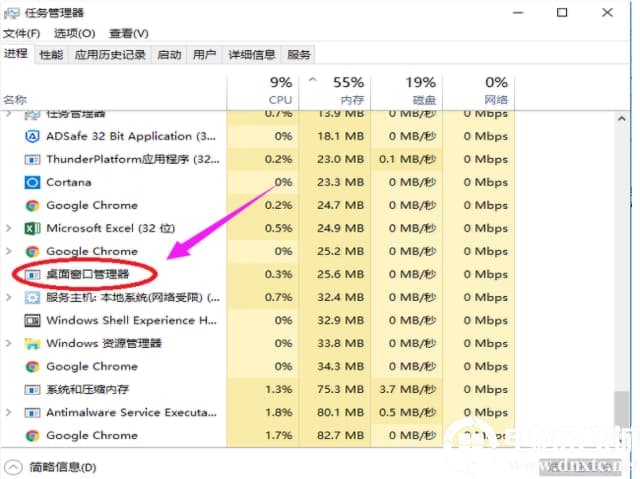The width and height of the screenshot is (640, 479).
Task: Click the 系统和压缩内存 process icon
Action: [x=32, y=390]
